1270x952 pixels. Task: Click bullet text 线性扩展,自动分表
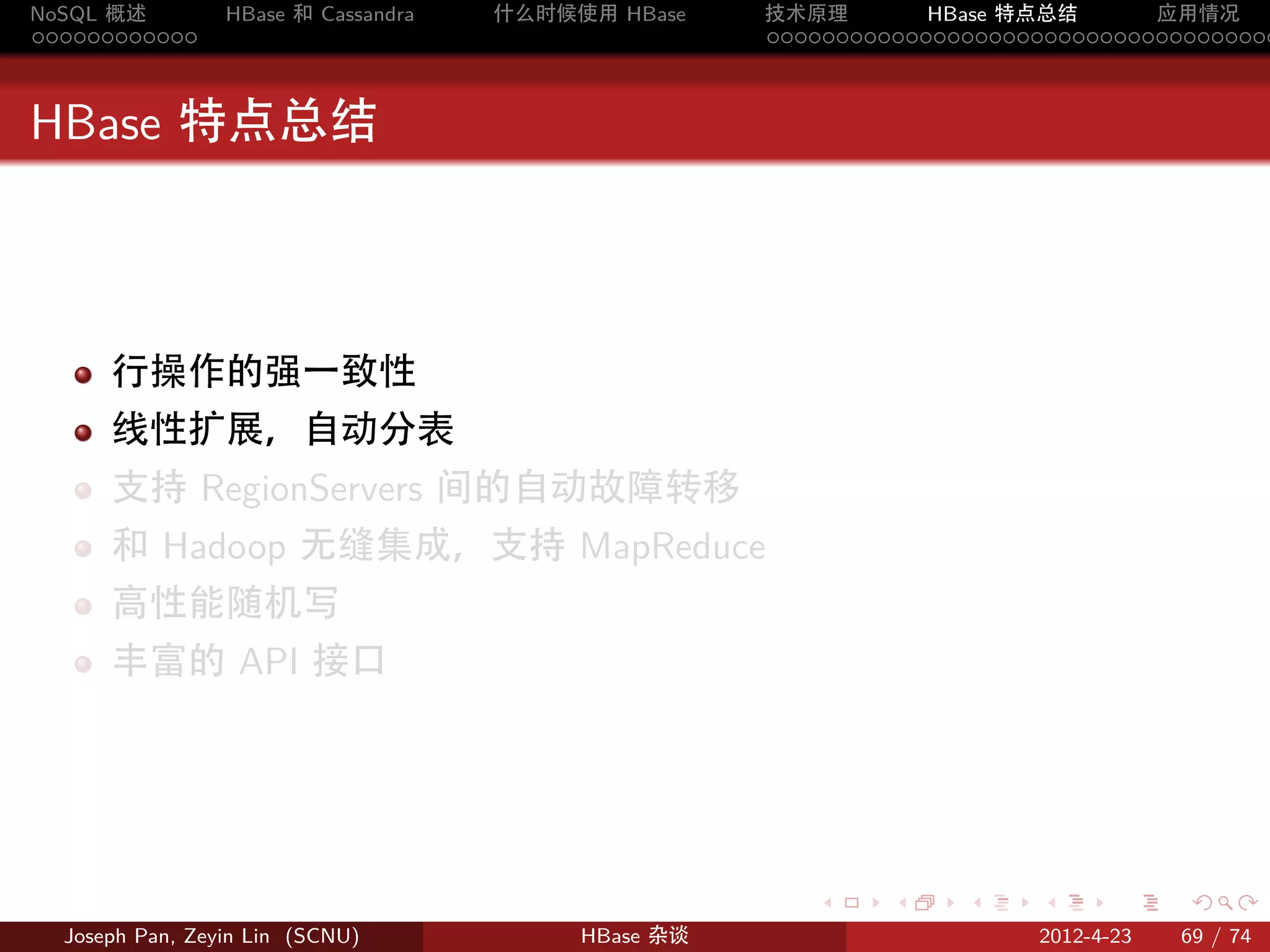283,429
